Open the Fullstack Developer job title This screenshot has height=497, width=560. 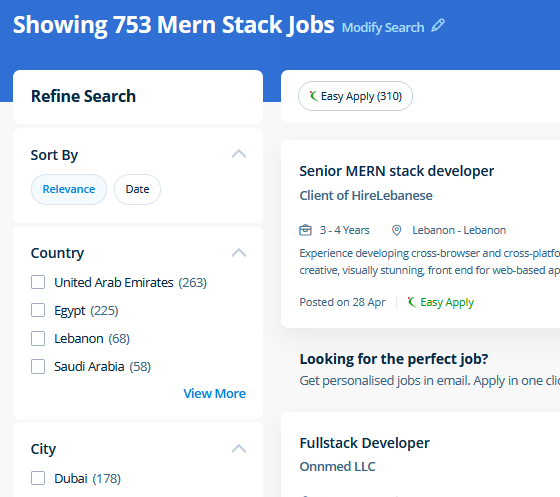pos(365,443)
